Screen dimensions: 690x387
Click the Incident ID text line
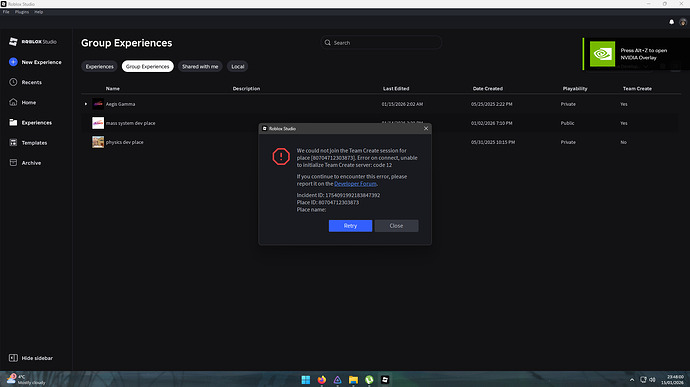[338, 195]
